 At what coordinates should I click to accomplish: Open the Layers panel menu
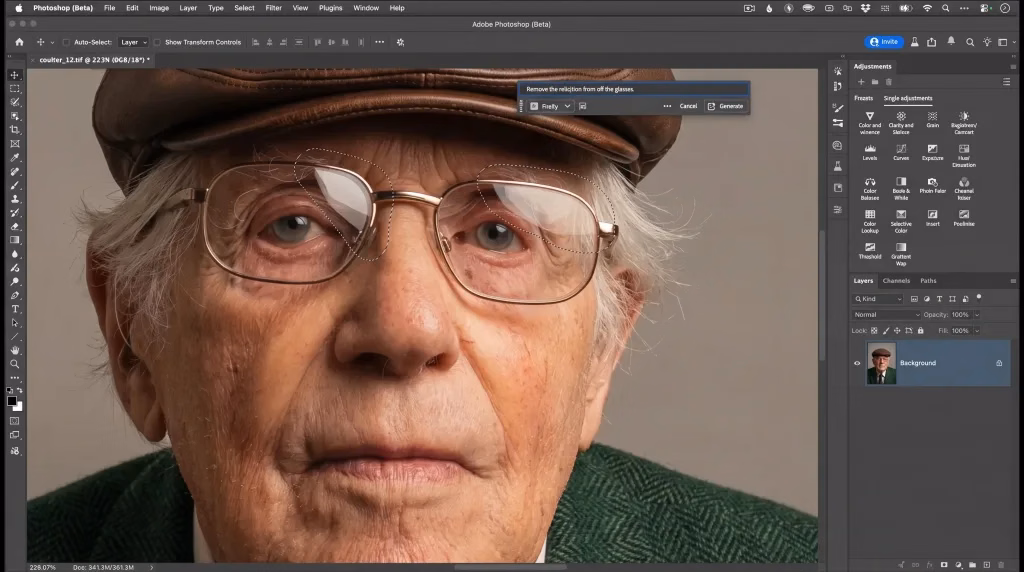[1013, 281]
